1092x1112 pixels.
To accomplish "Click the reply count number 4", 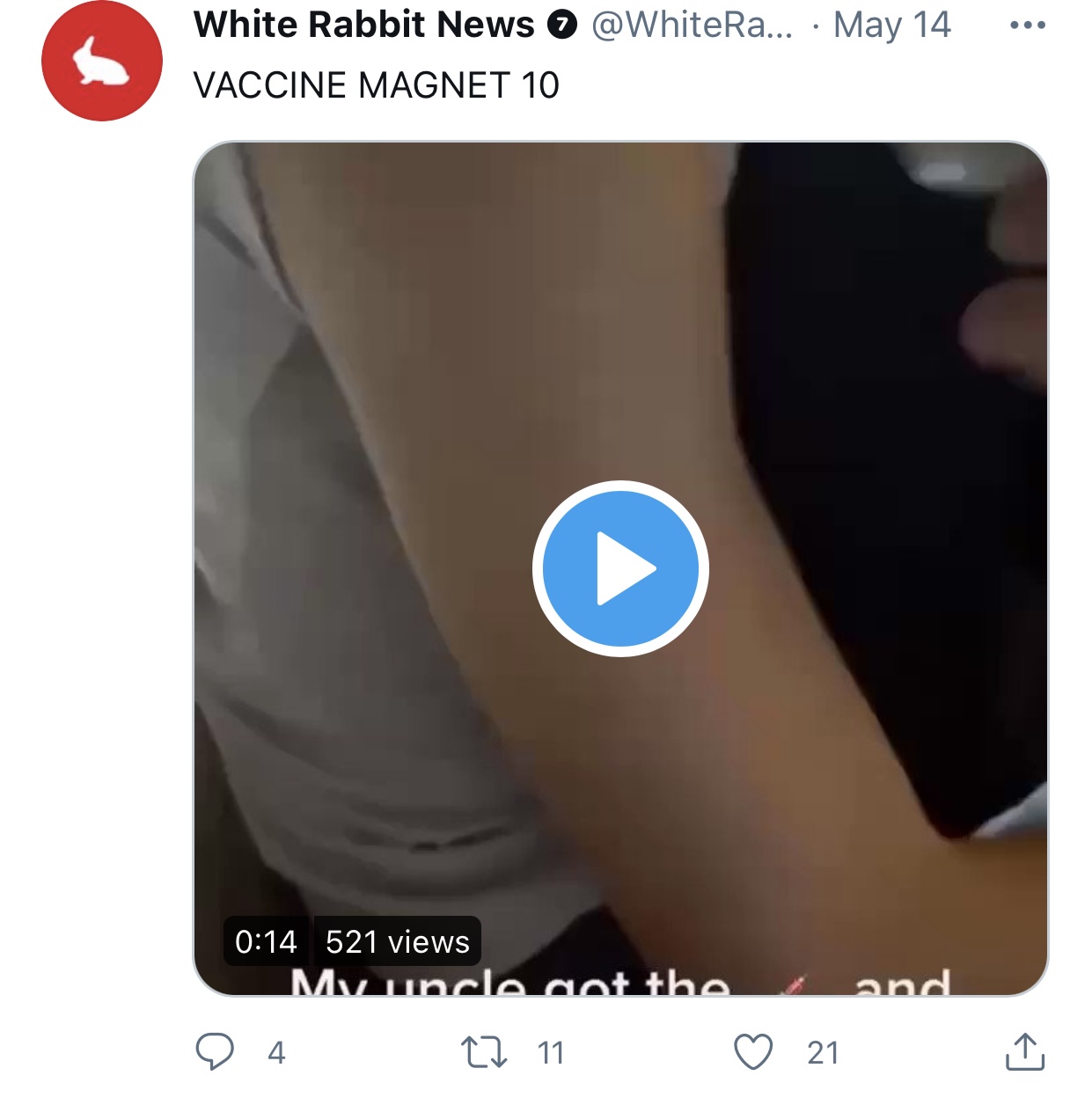I will click(x=276, y=1053).
